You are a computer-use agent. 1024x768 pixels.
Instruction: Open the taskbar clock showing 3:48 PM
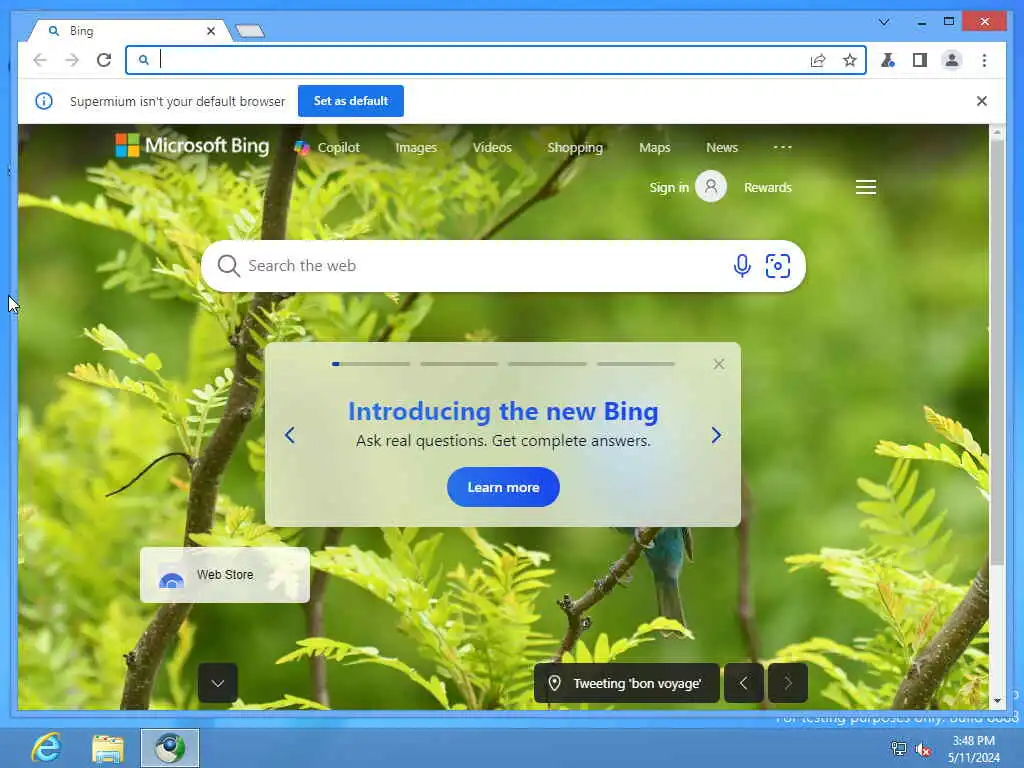974,749
